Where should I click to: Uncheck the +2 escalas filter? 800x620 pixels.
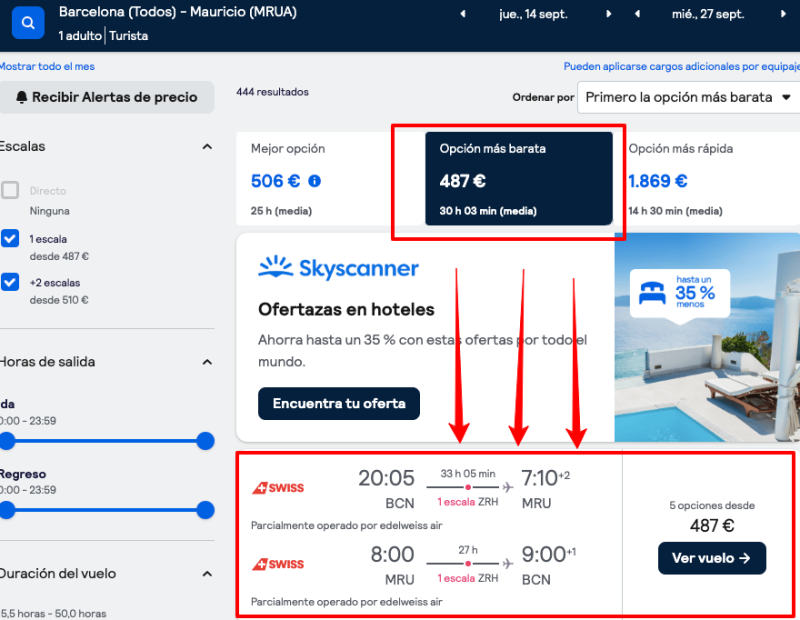tap(10, 282)
